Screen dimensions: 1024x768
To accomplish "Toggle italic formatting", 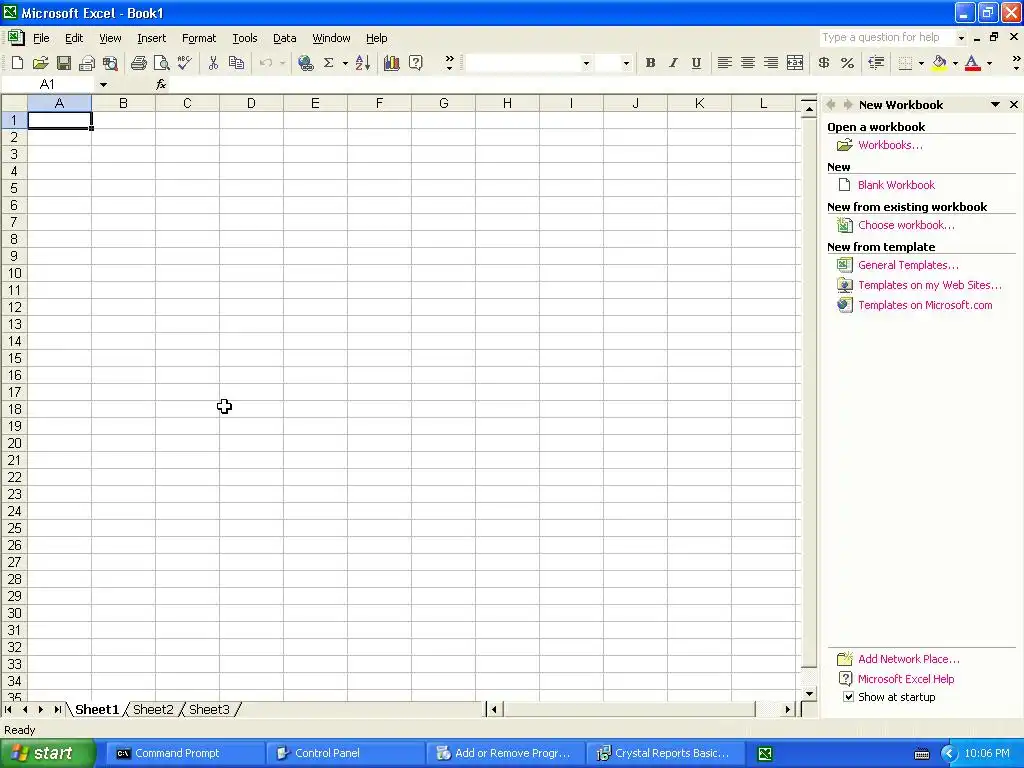I will (x=673, y=63).
